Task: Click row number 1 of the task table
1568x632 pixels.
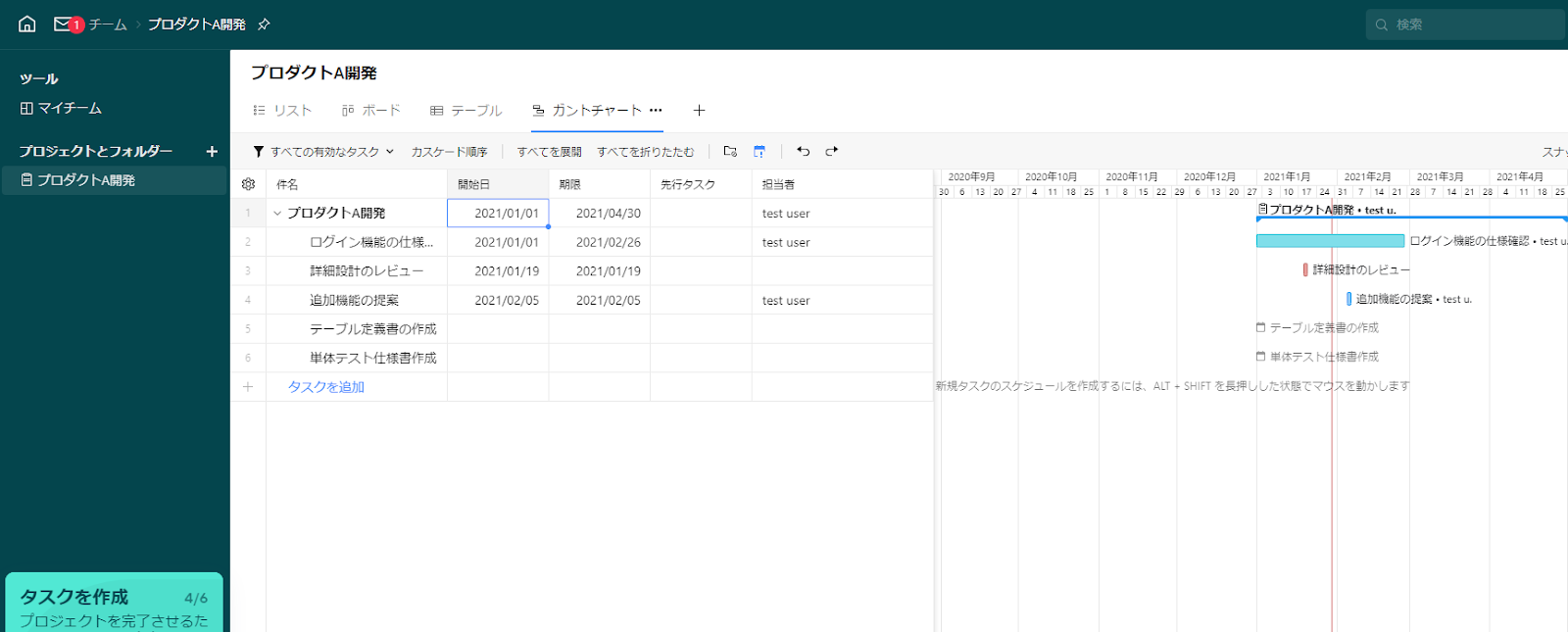Action: pos(248,214)
